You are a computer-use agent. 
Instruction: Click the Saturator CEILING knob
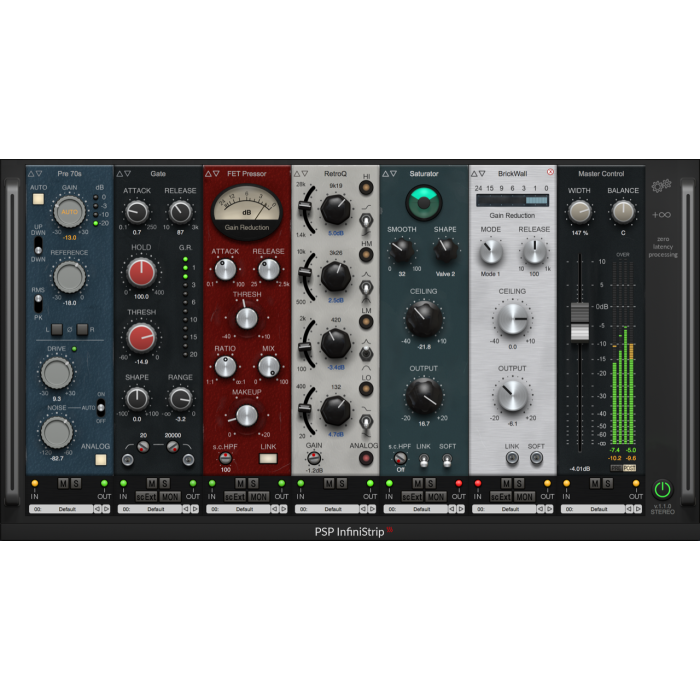tap(424, 319)
